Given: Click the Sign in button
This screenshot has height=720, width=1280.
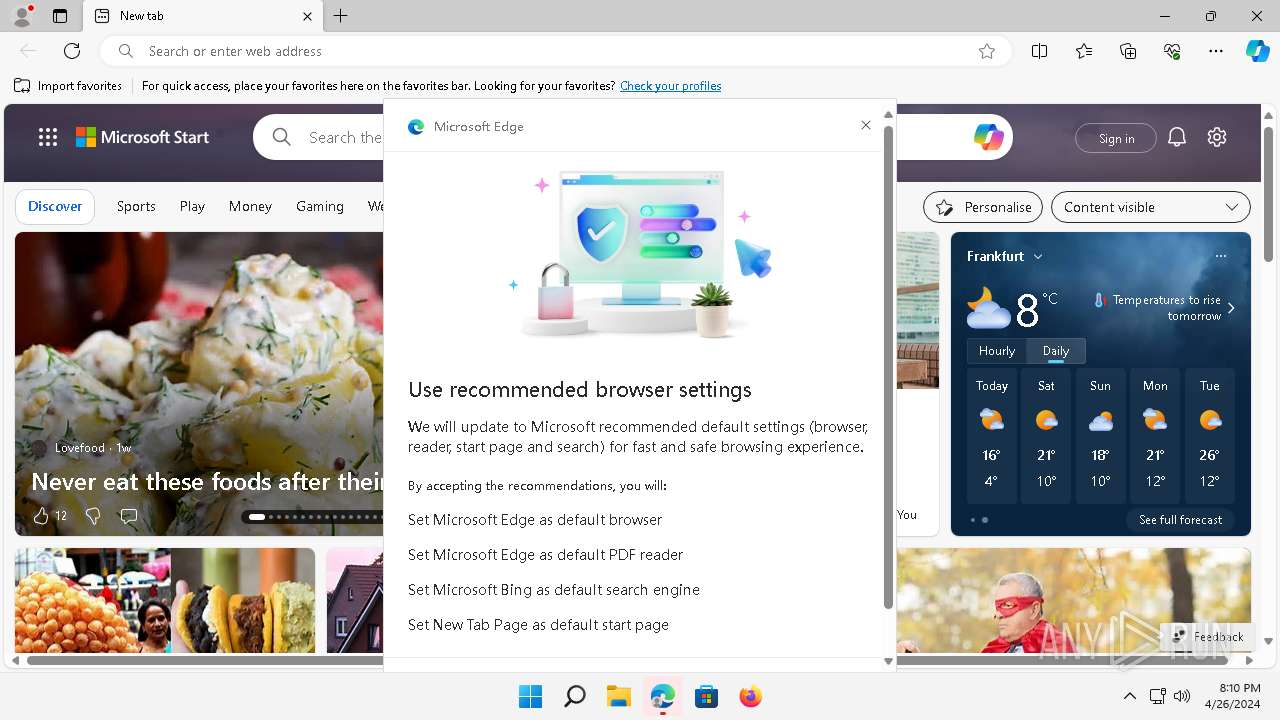Looking at the screenshot, I should point(1116,138).
